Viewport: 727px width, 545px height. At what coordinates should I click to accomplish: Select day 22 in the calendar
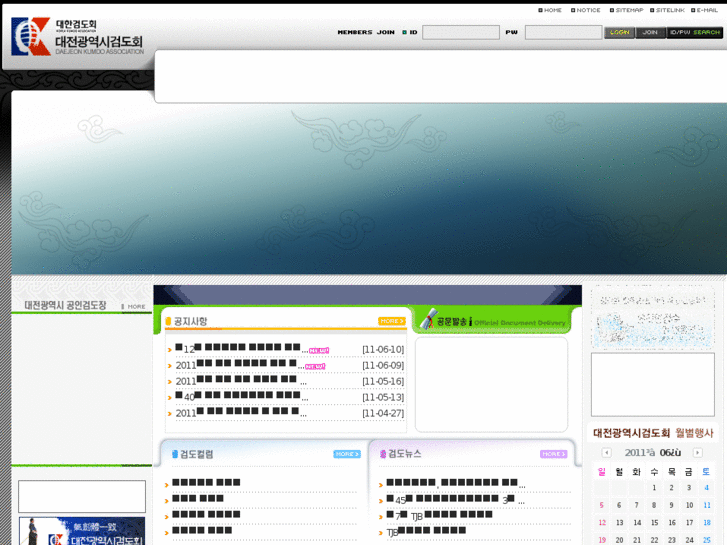pyautogui.click(x=654, y=540)
